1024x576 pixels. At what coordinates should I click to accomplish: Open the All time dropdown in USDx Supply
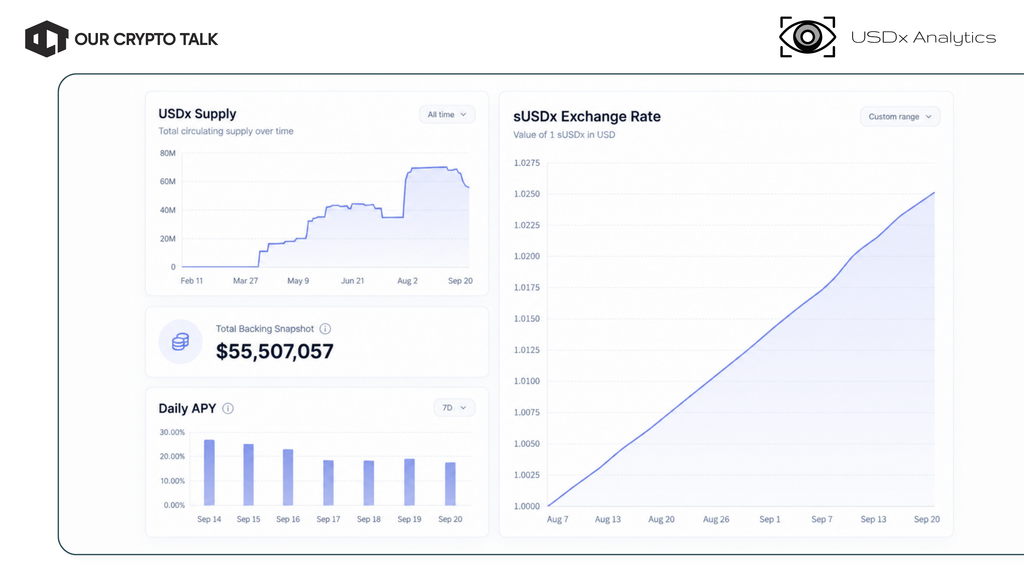coord(447,114)
